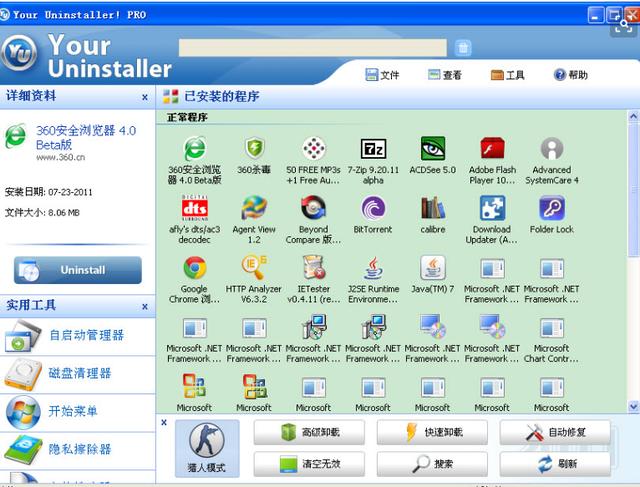Open the 工具 menu

[x=507, y=75]
